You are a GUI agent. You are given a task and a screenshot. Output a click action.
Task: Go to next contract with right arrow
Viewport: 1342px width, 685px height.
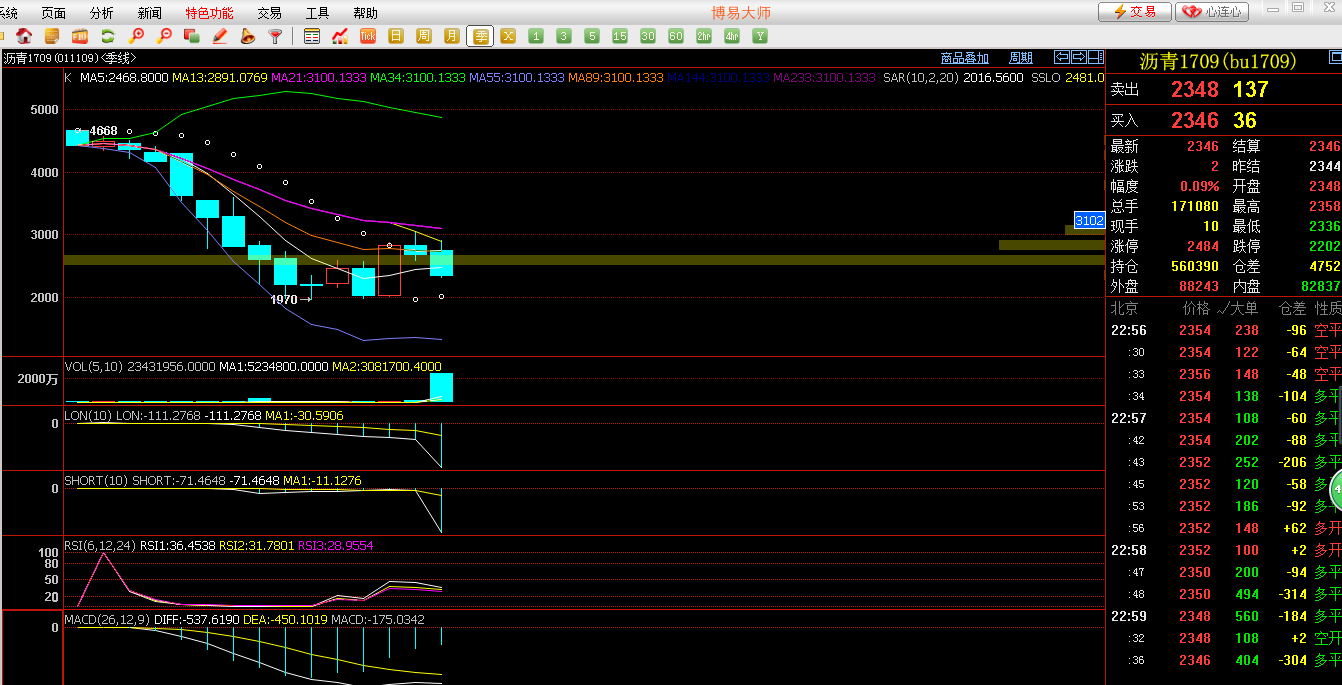pos(1079,57)
